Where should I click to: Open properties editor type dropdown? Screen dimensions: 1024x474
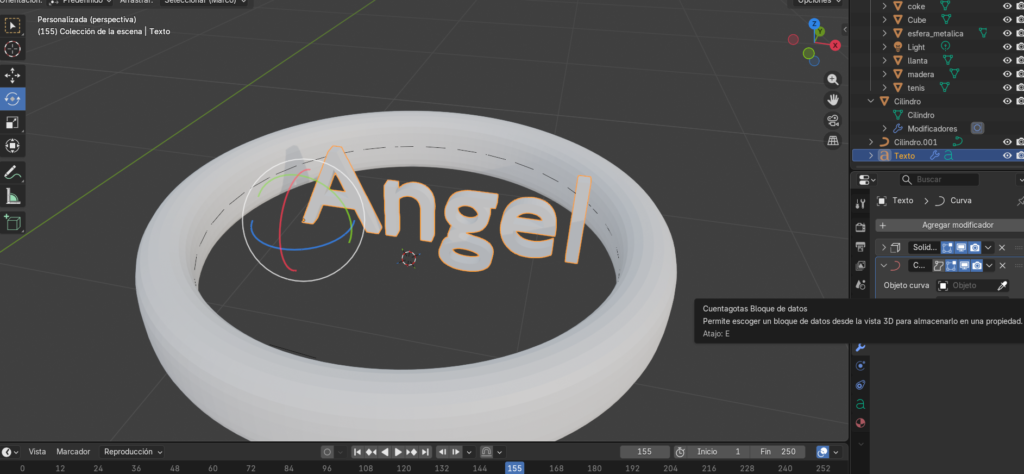pos(867,180)
